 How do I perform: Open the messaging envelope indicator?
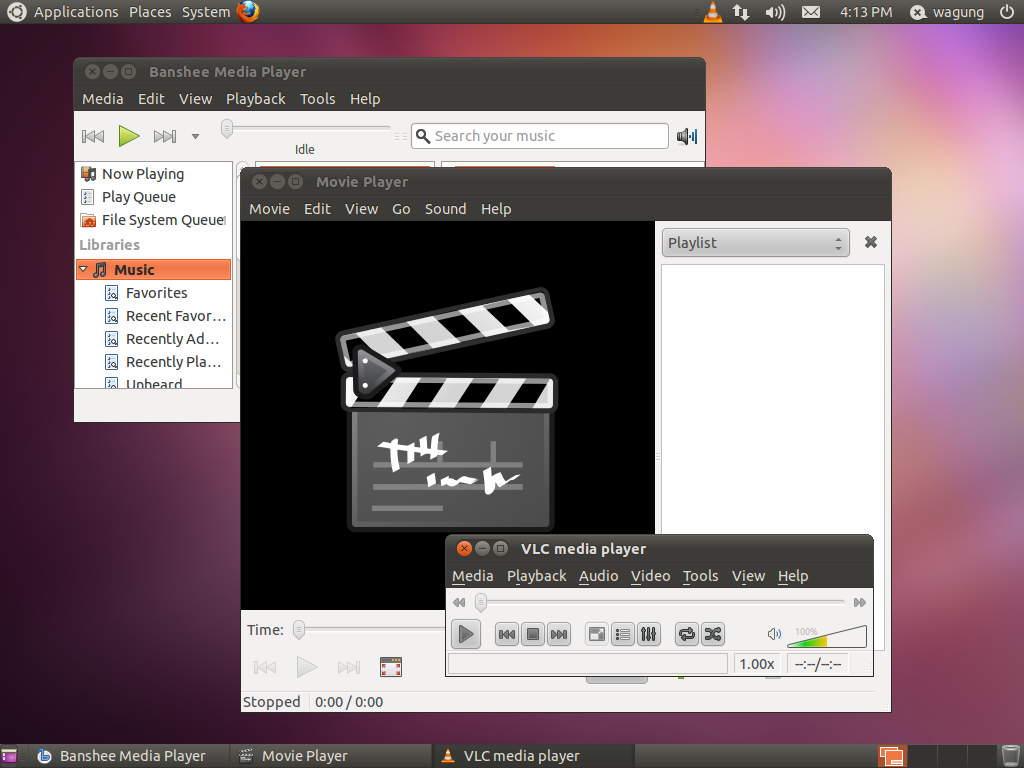(x=811, y=12)
